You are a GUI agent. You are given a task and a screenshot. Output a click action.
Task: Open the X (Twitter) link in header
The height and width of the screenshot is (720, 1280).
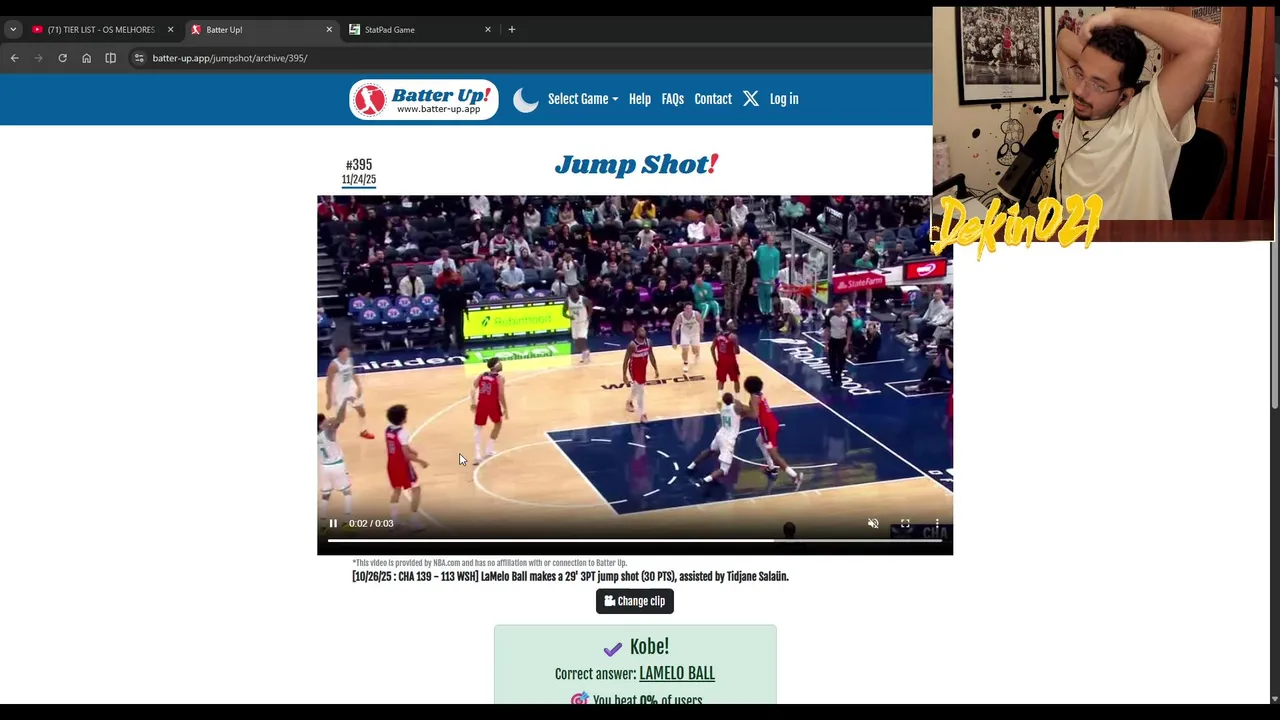(751, 99)
